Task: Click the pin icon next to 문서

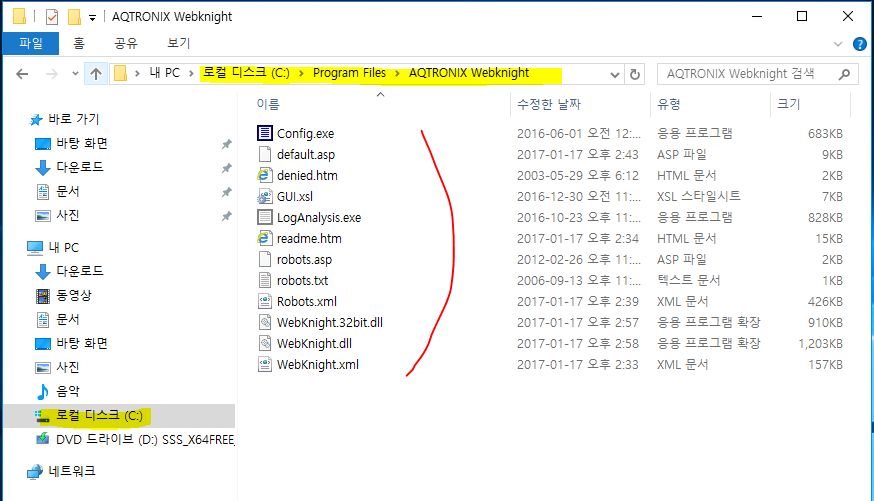Action: coord(226,192)
